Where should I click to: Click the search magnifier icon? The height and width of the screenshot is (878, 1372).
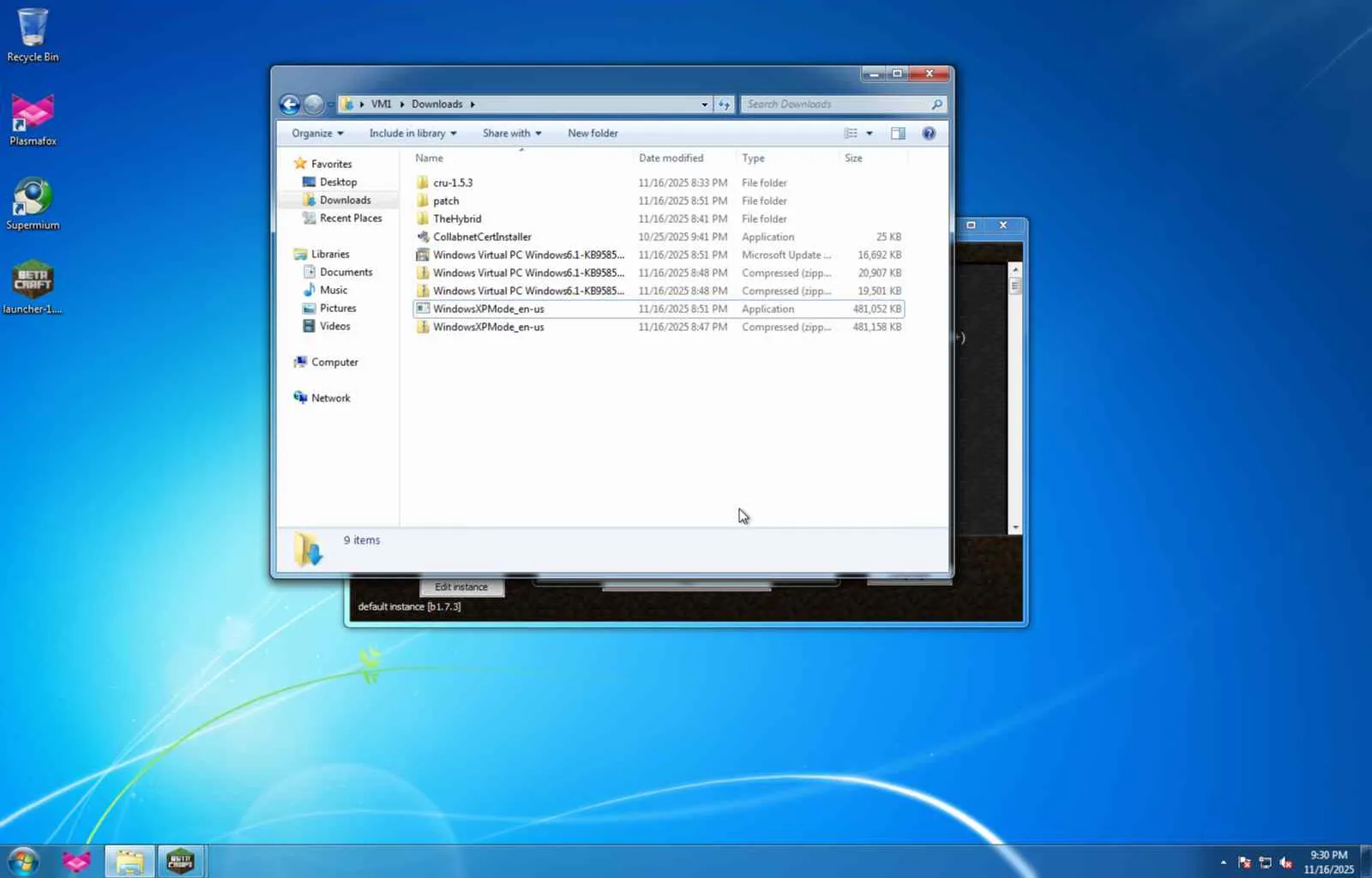pyautogui.click(x=936, y=105)
